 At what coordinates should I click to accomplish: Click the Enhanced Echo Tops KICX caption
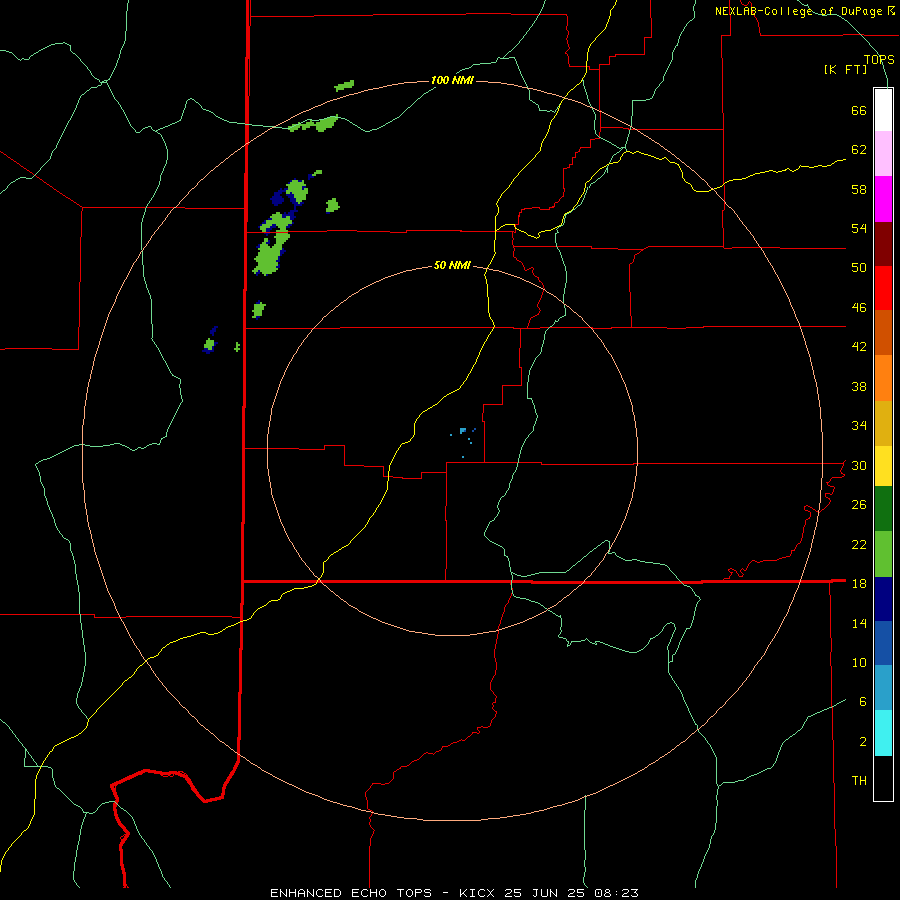point(454,893)
